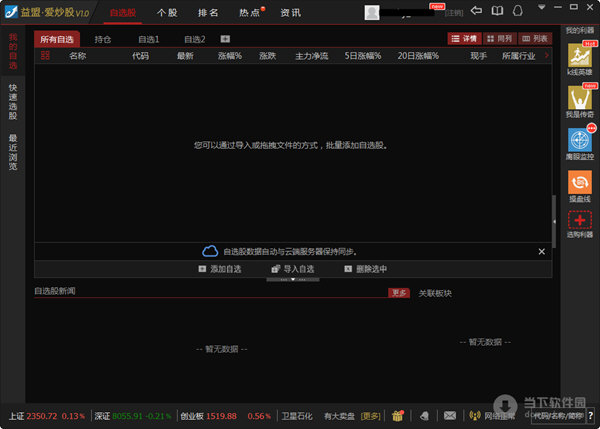The width and height of the screenshot is (600, 429).
Task: Open the book manual icon in title bar
Action: coord(497,11)
